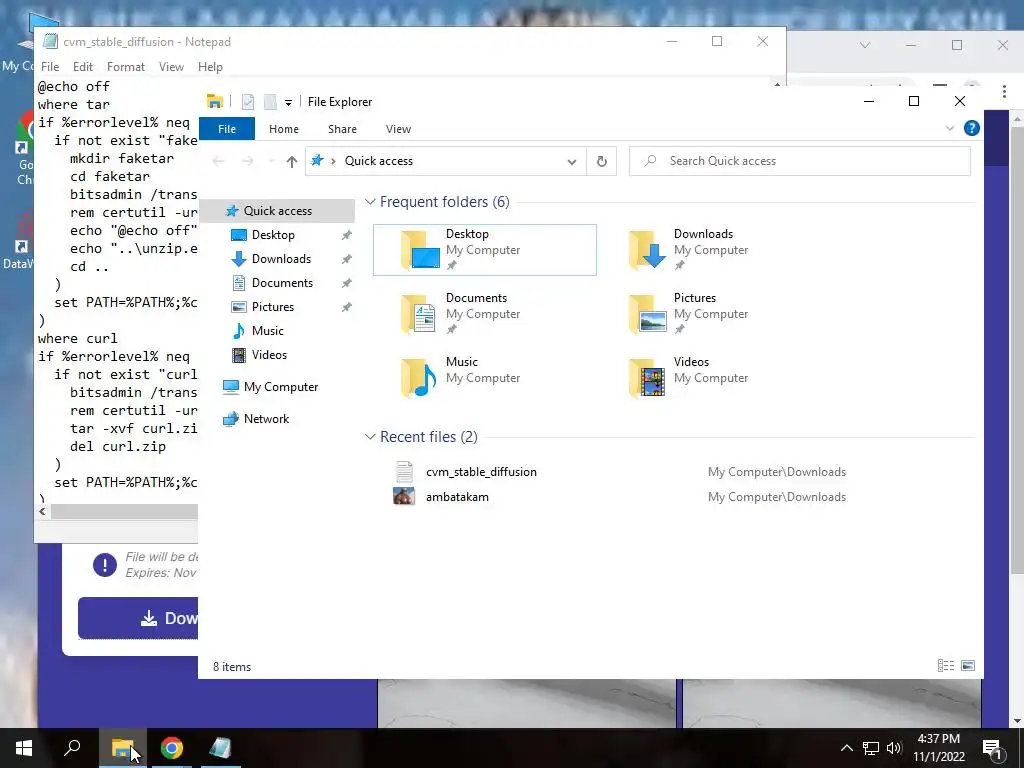
Task: Select ambatakam recent file
Action: 457,496
